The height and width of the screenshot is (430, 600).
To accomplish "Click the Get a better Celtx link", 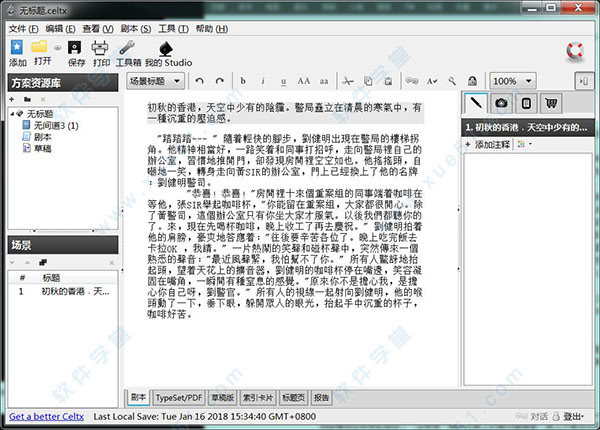I will coord(44,415).
